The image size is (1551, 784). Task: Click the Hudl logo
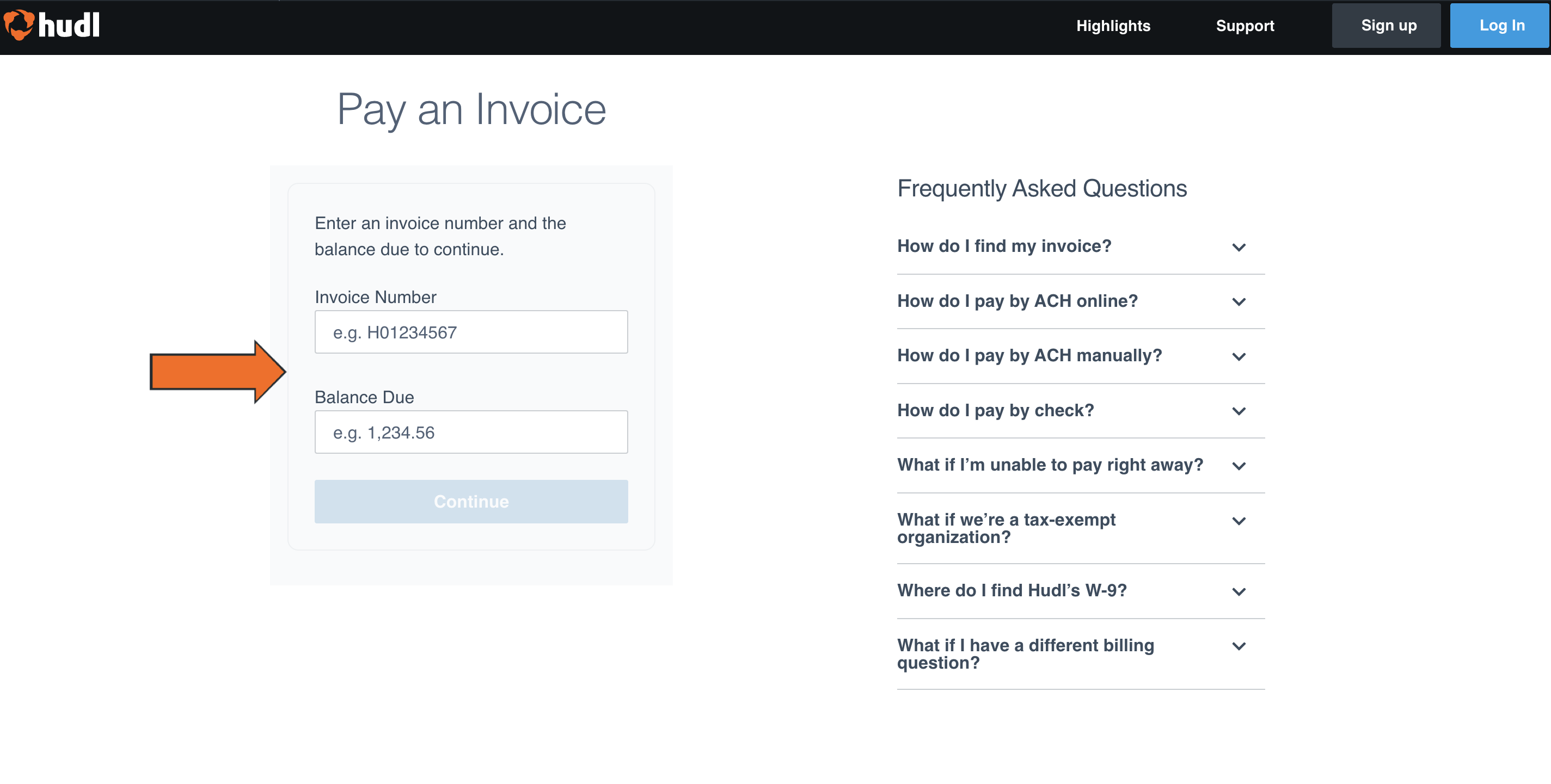point(51,24)
